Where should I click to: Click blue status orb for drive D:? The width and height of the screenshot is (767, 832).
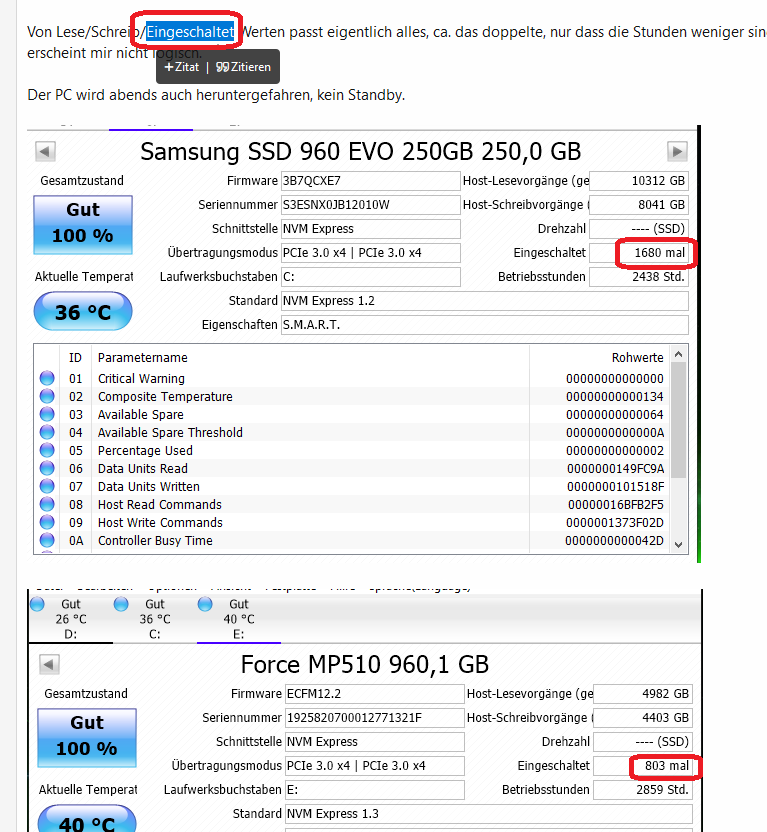pos(37,604)
